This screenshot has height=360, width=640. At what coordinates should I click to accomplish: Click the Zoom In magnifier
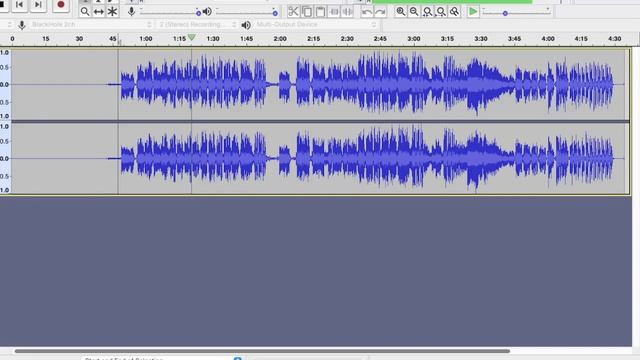[401, 11]
